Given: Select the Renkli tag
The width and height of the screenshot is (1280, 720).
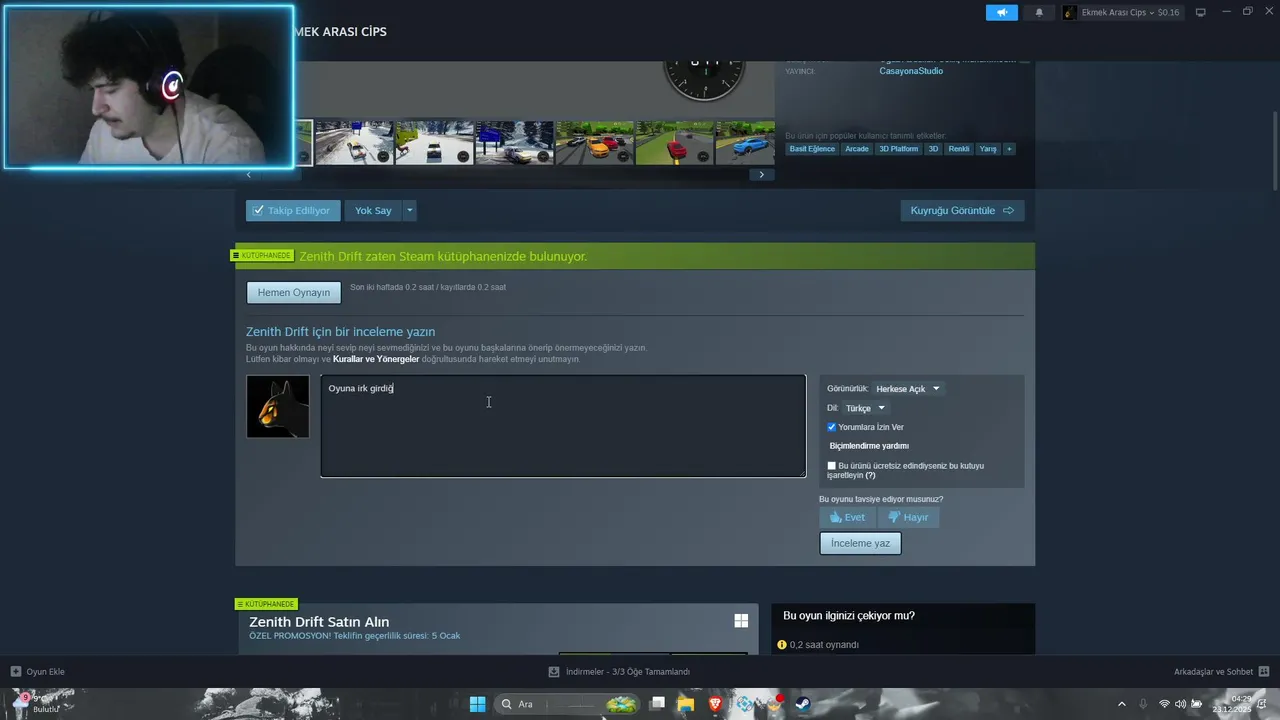Looking at the screenshot, I should point(959,149).
